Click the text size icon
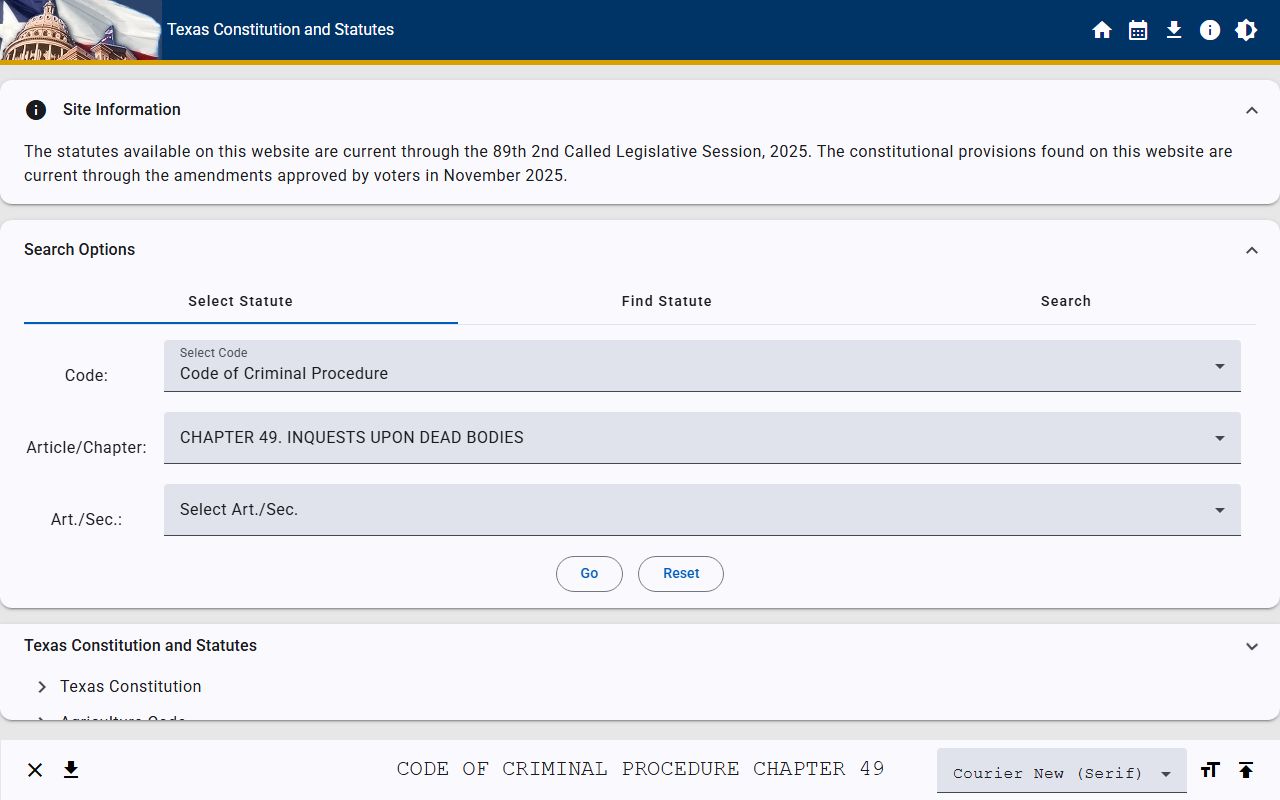Viewport: 1280px width, 800px height. click(x=1210, y=770)
